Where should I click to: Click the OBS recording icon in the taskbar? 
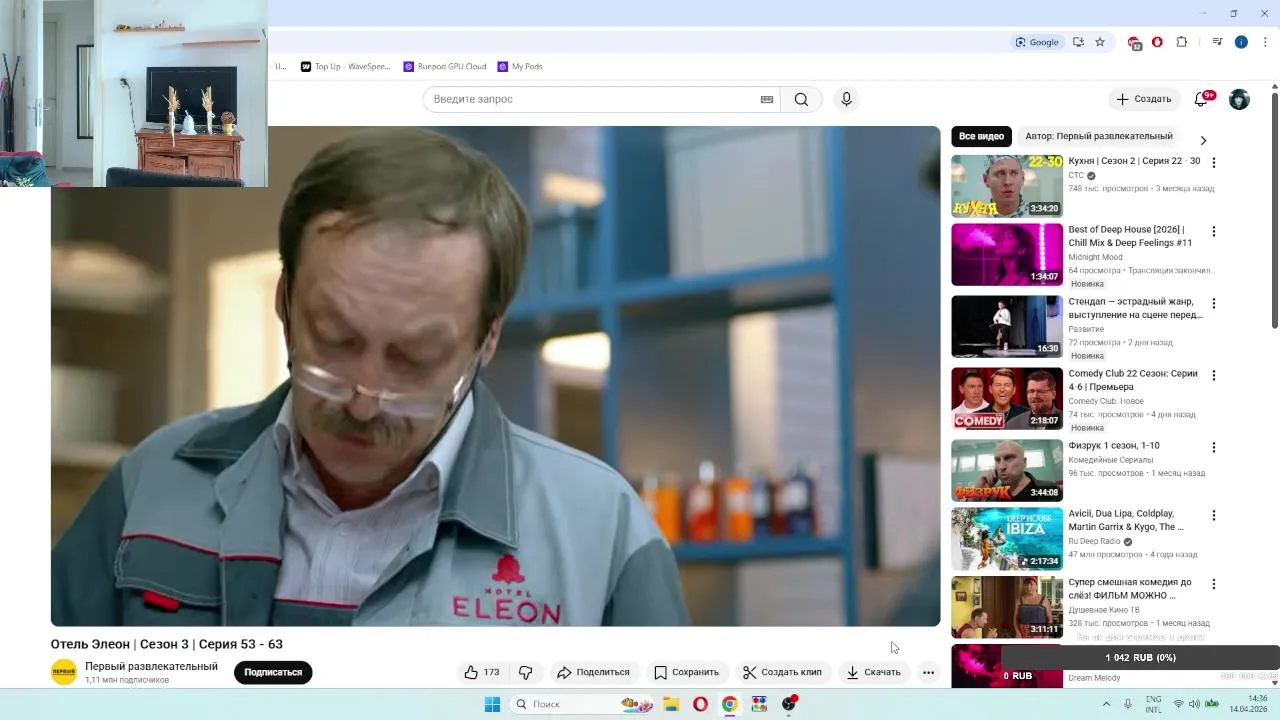click(789, 704)
